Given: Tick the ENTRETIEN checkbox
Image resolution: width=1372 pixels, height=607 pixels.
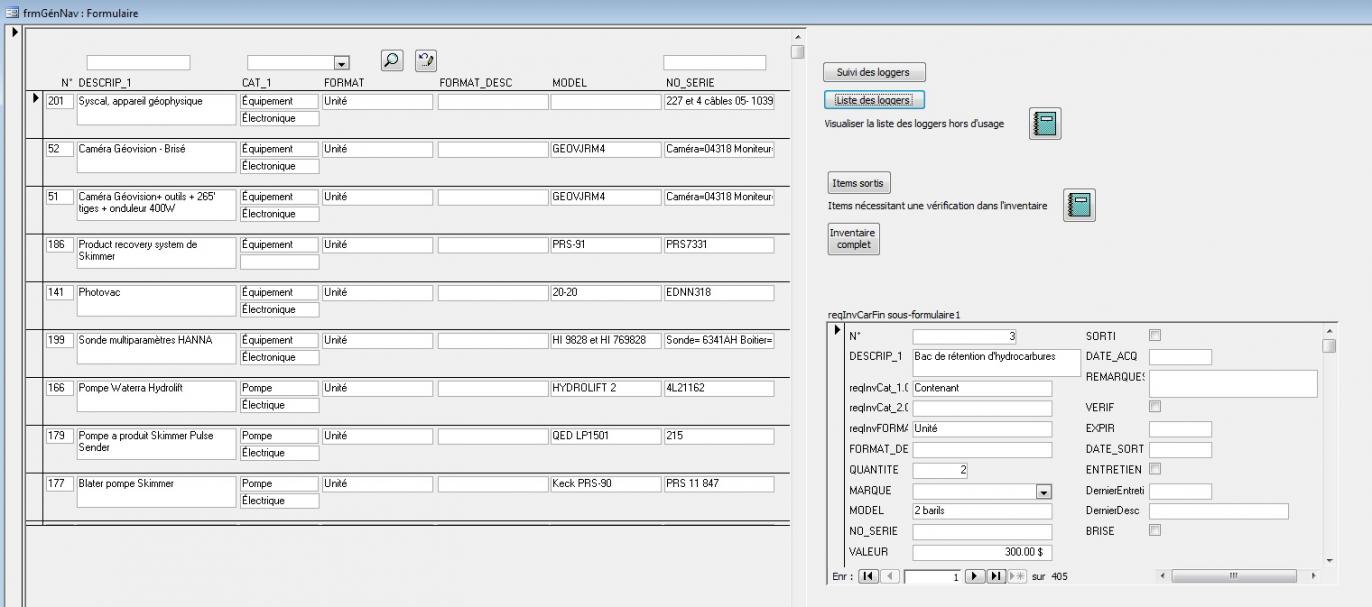Looking at the screenshot, I should point(1155,469).
